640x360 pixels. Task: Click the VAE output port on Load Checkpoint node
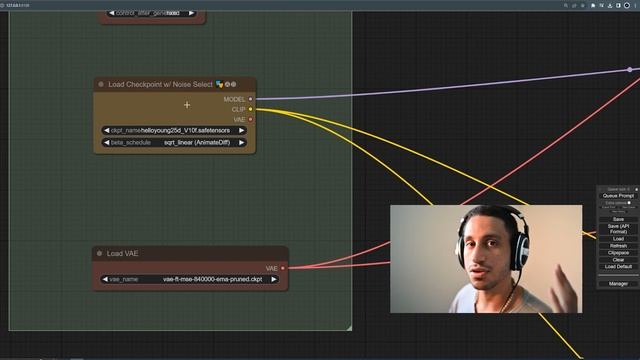[251, 120]
